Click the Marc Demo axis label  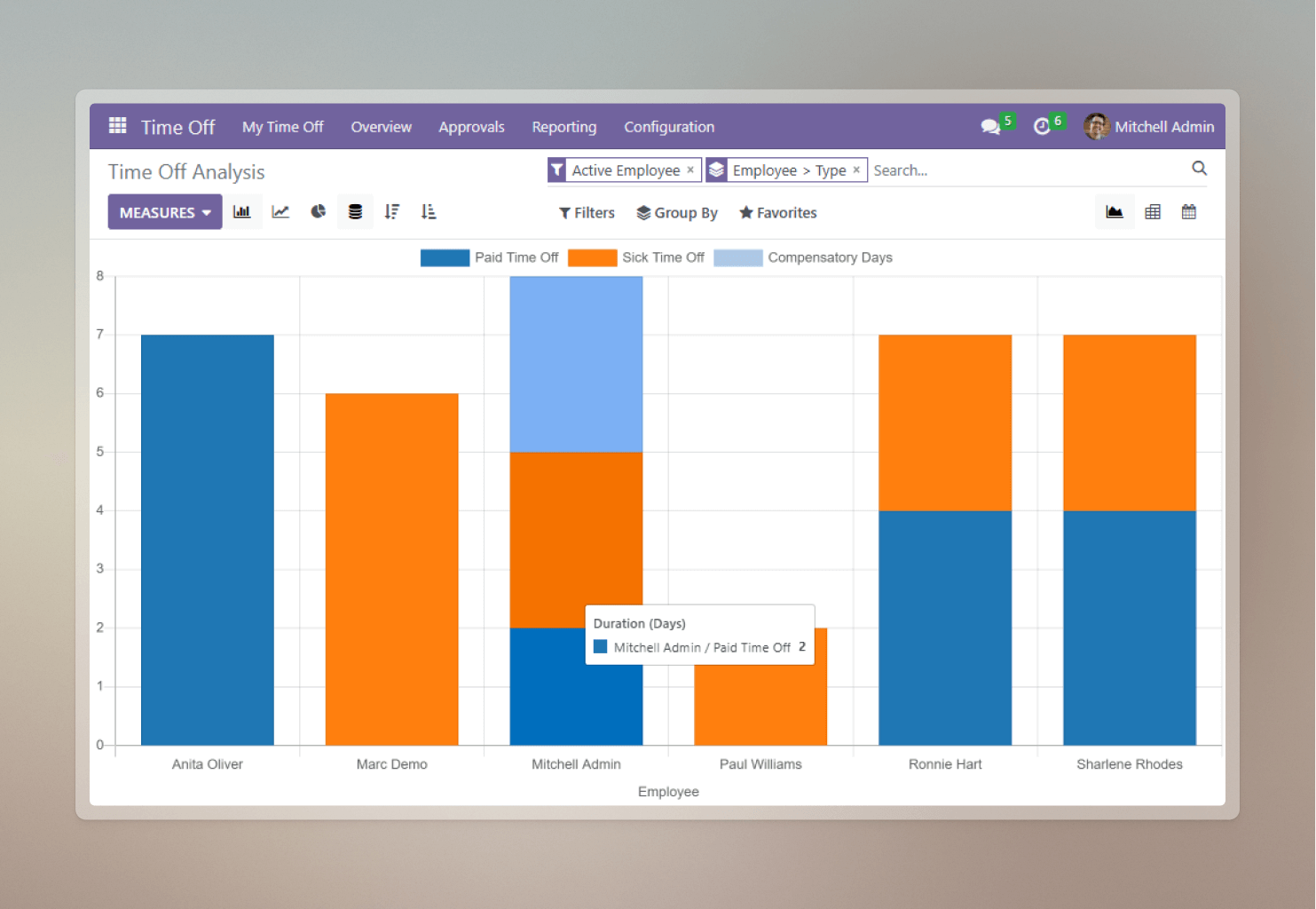coord(392,764)
